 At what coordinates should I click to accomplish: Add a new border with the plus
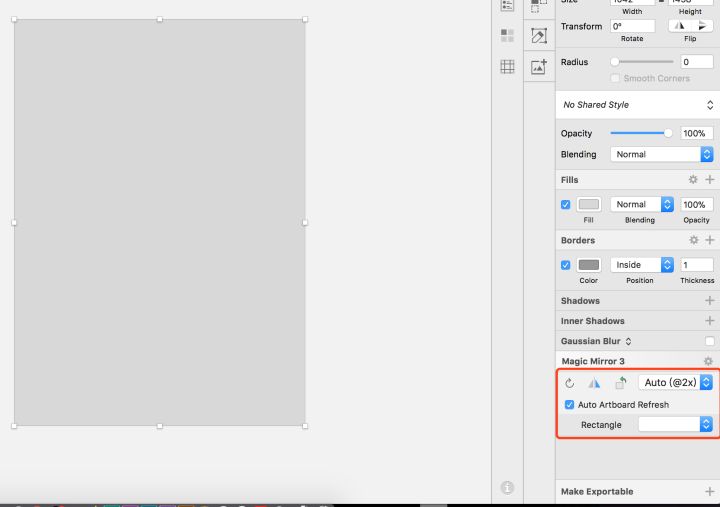coord(710,240)
